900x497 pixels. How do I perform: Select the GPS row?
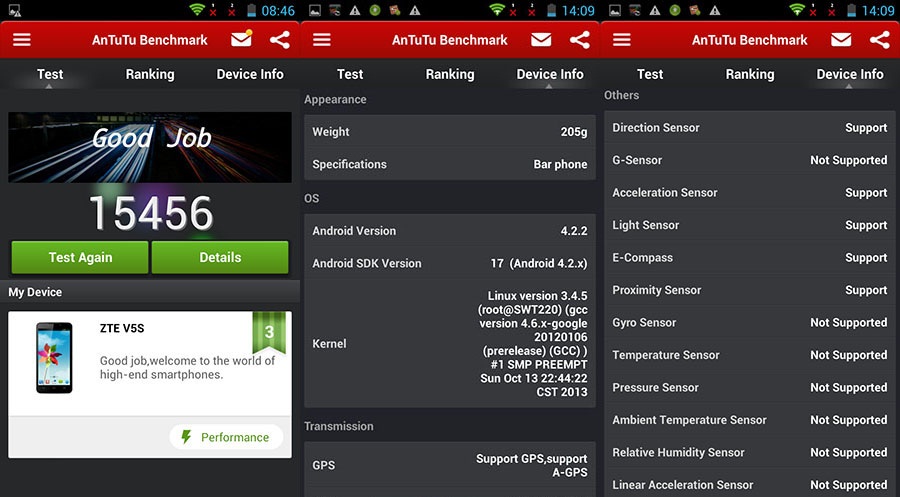tap(450, 465)
